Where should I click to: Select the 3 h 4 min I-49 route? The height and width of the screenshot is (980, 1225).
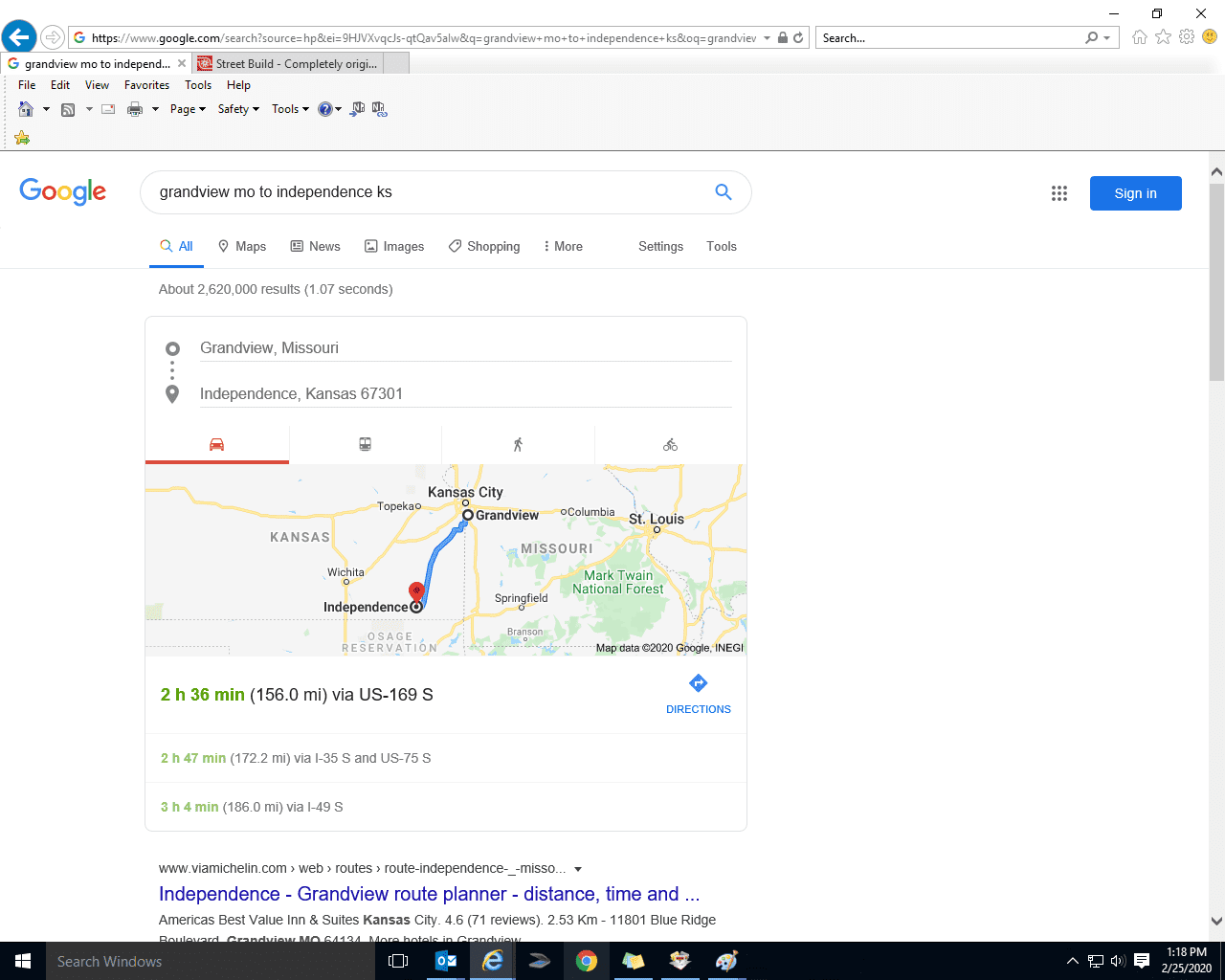tap(446, 807)
